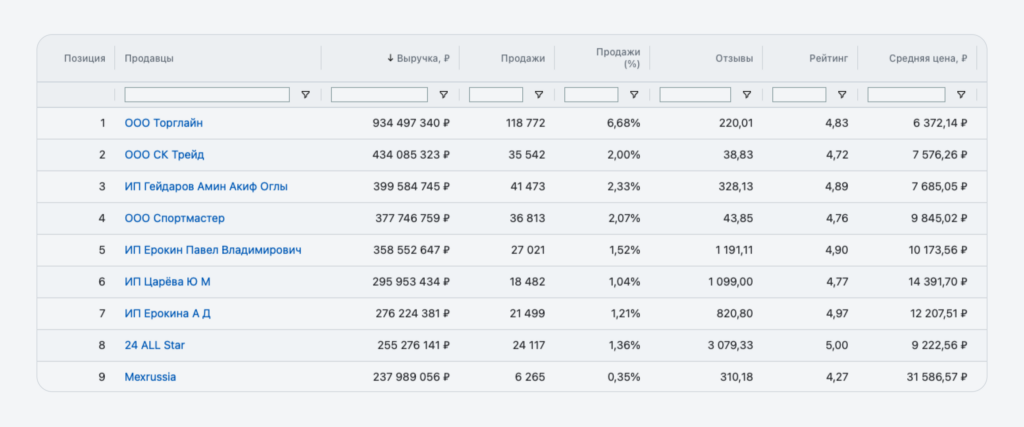
Task: Open seller ООО Спортмастер link
Action: pyautogui.click(x=174, y=218)
